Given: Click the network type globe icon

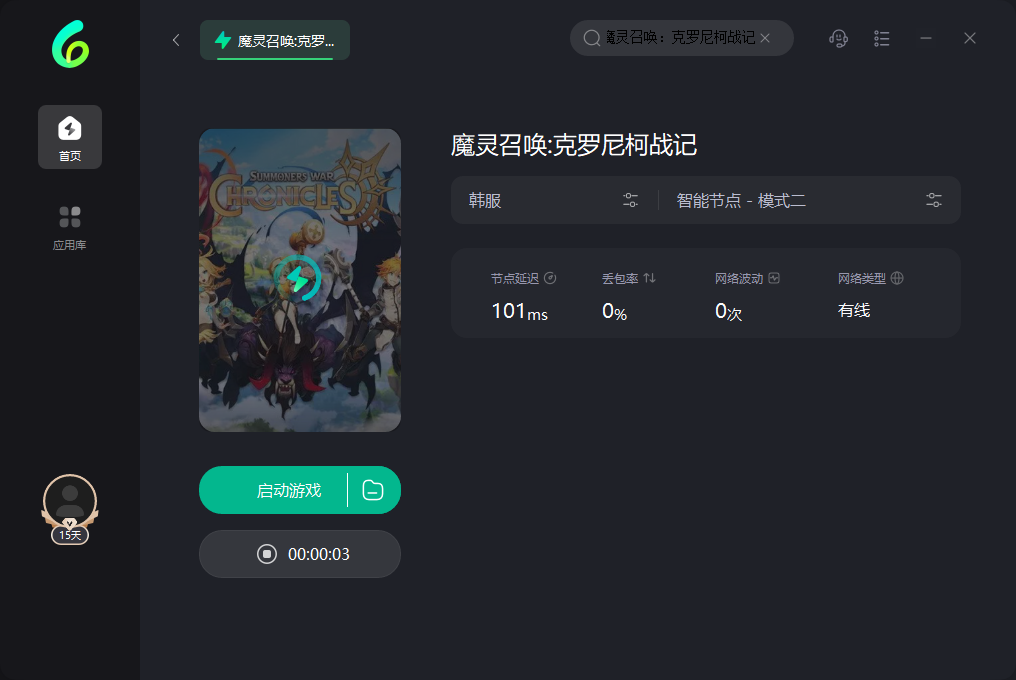Looking at the screenshot, I should point(897,278).
